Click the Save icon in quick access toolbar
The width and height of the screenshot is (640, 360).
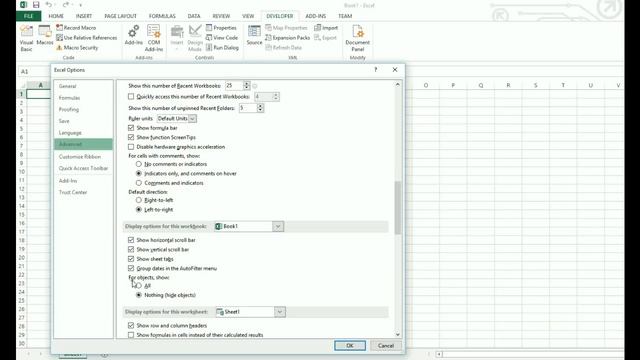(x=36, y=5)
